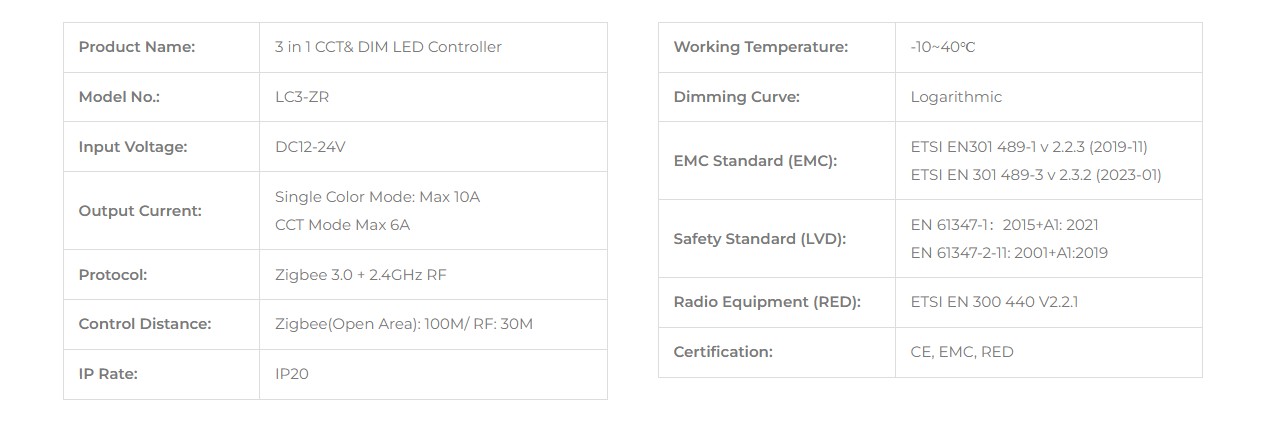This screenshot has width=1283, height=423.
Task: Click the 3 in 1 CCT& DIM LED Controller value
Action: [x=388, y=47]
